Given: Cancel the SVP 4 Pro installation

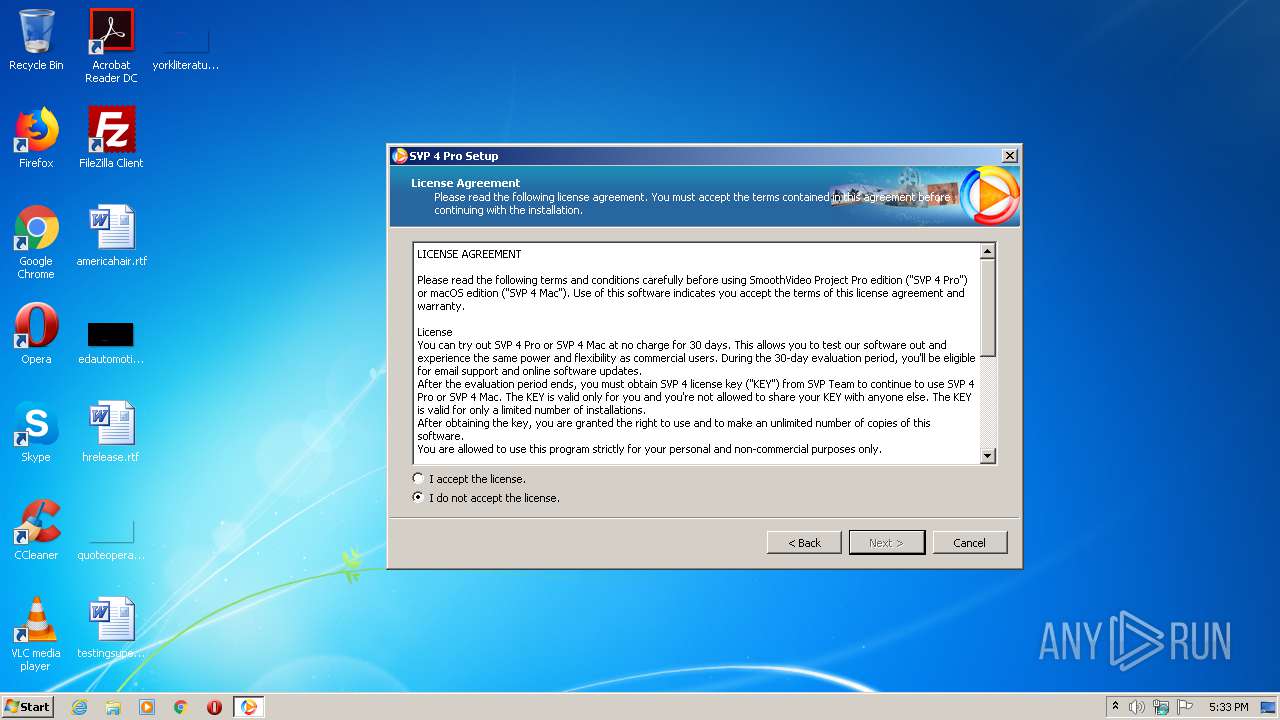Looking at the screenshot, I should [x=969, y=542].
